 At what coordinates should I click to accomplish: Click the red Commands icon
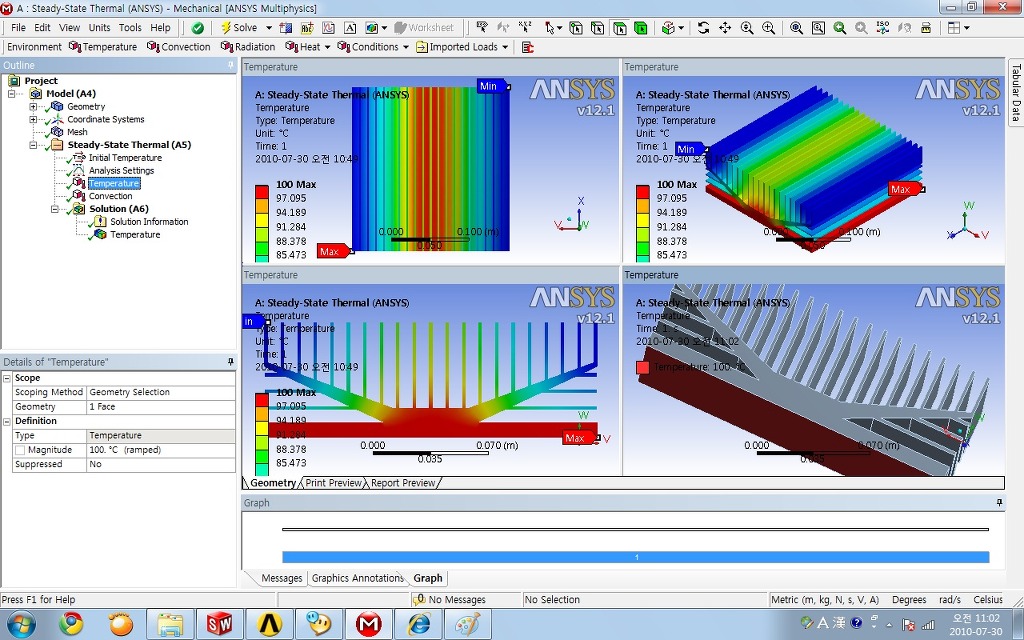tap(528, 47)
